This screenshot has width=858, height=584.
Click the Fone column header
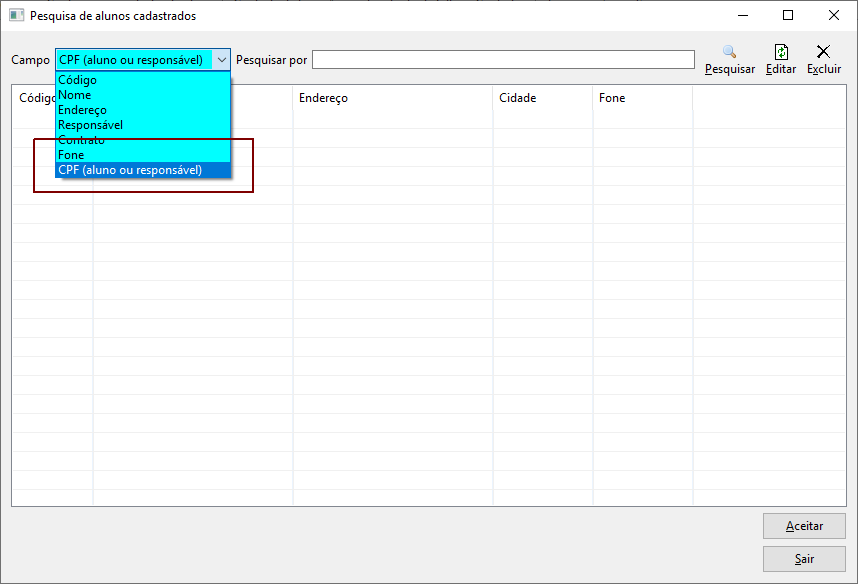click(x=642, y=98)
